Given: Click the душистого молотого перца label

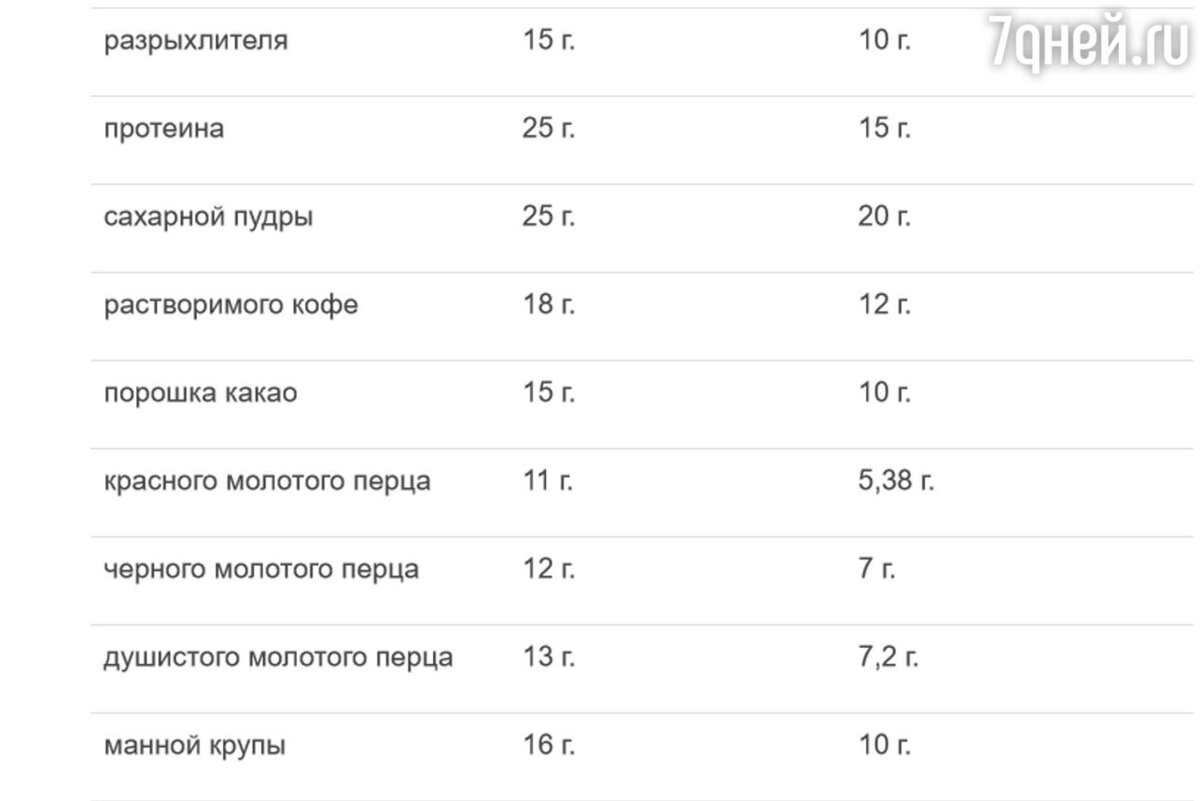Looking at the screenshot, I should (x=278, y=658).
